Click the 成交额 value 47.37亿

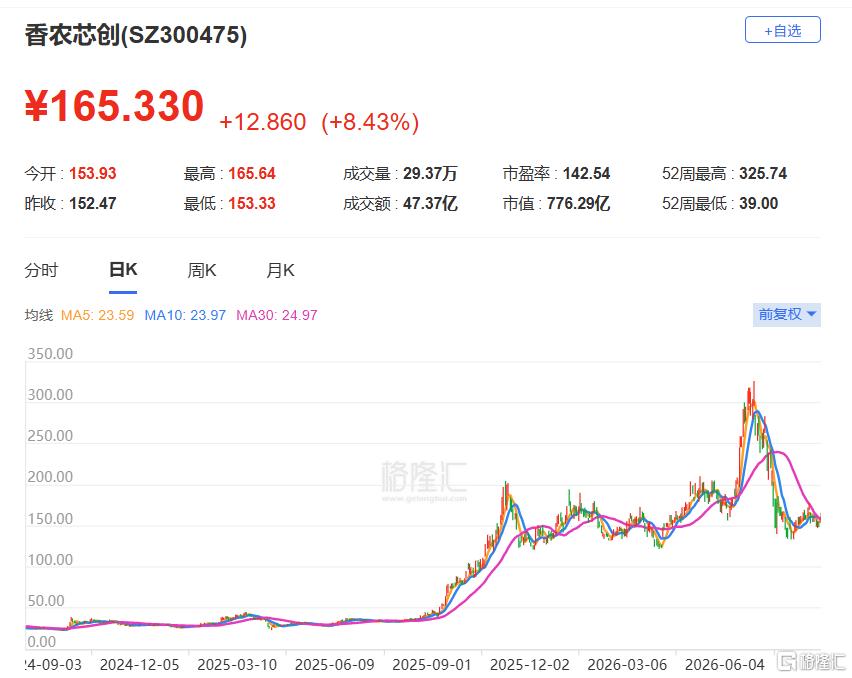430,203
